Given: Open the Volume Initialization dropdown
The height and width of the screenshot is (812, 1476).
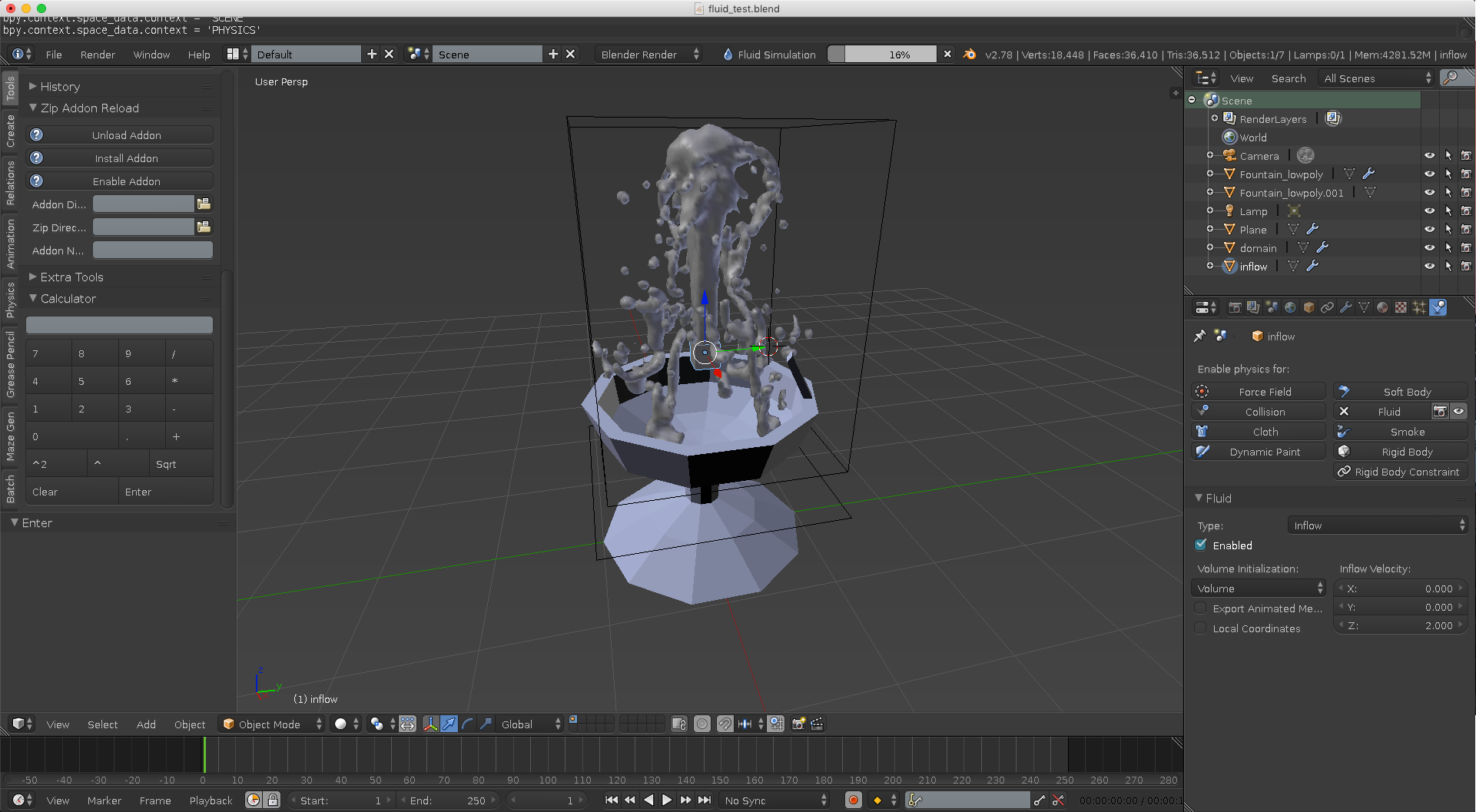Looking at the screenshot, I should tap(1259, 588).
